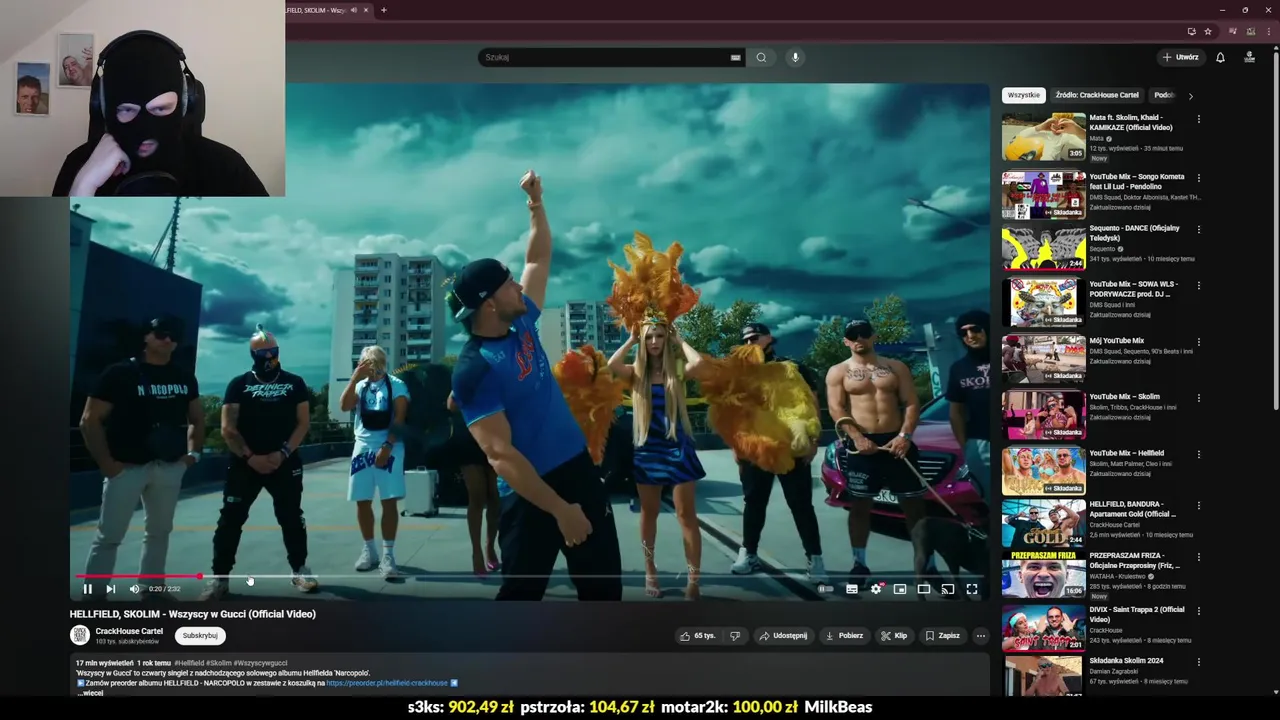
Task: Bookmark page with star icon
Action: tap(1207, 32)
